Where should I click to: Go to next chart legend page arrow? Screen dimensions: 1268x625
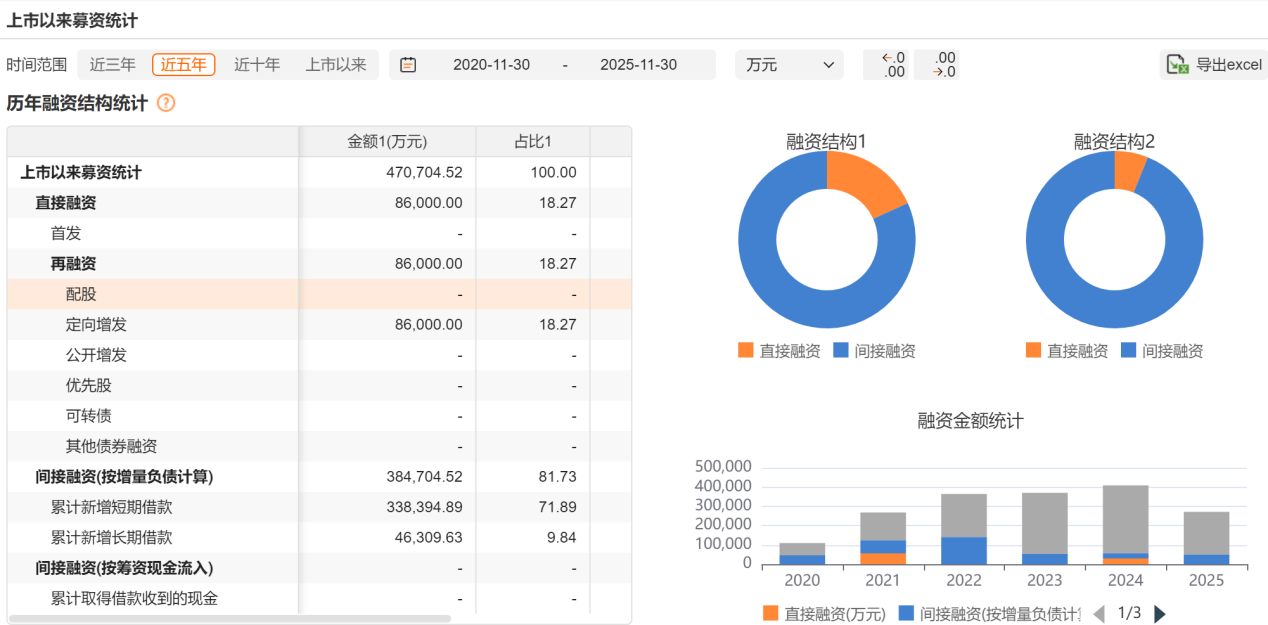coord(1160,614)
